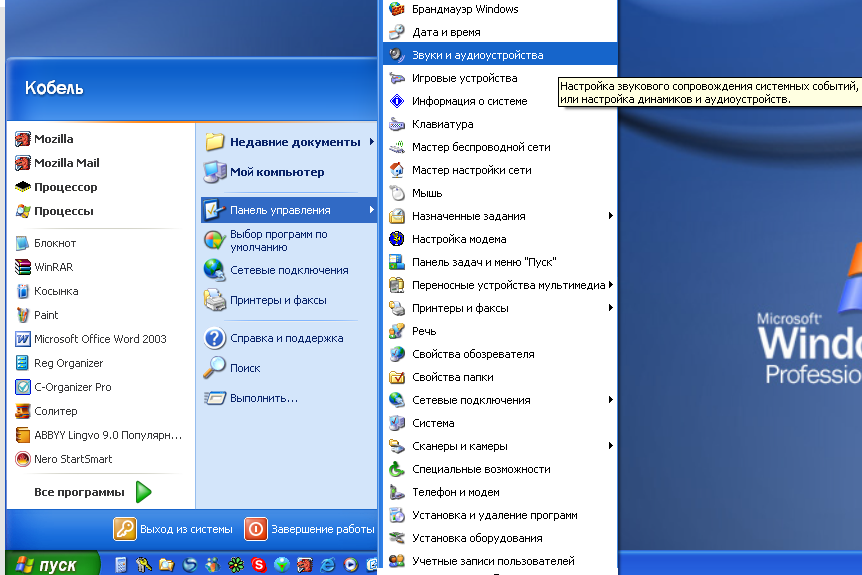Open Клавиатура settings
This screenshot has width=862, height=575.
500,125
